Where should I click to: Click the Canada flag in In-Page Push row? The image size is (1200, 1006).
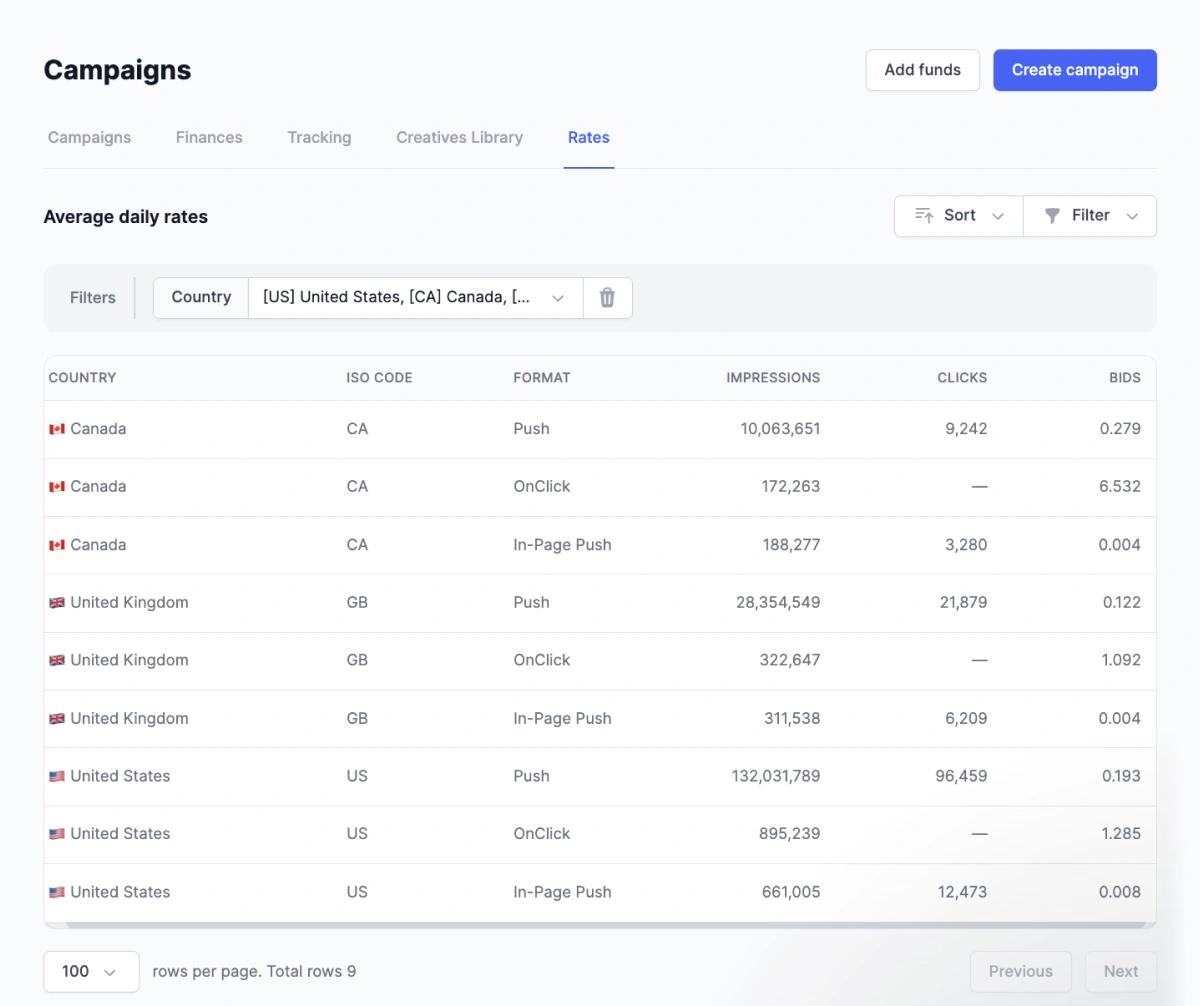[57, 545]
